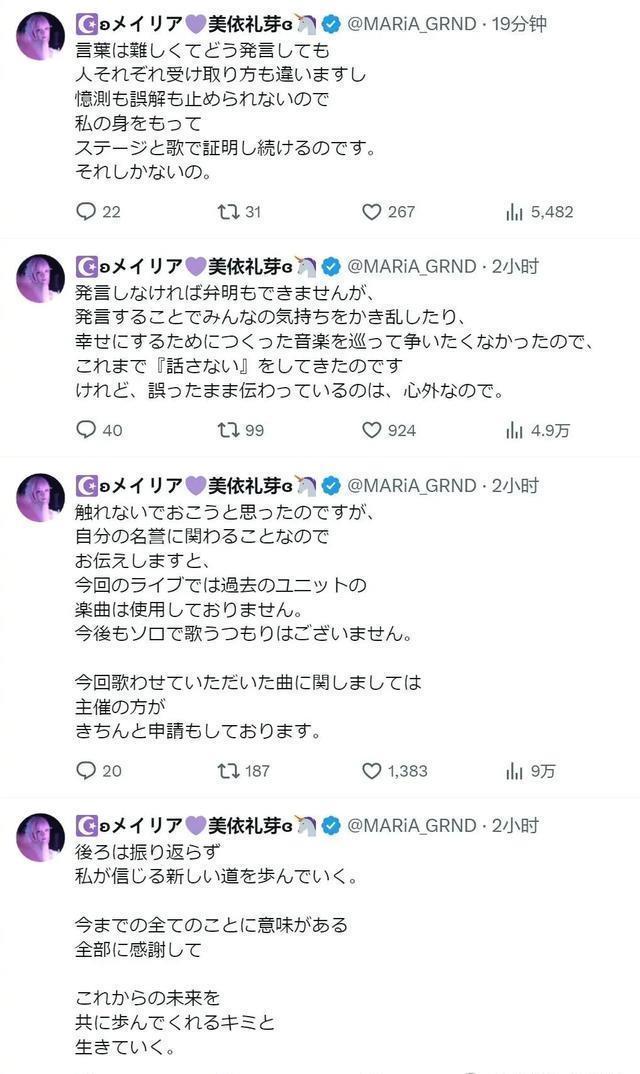The width and height of the screenshot is (640, 1074).
Task: Retweet the post with 187 retweets
Action: point(227,770)
